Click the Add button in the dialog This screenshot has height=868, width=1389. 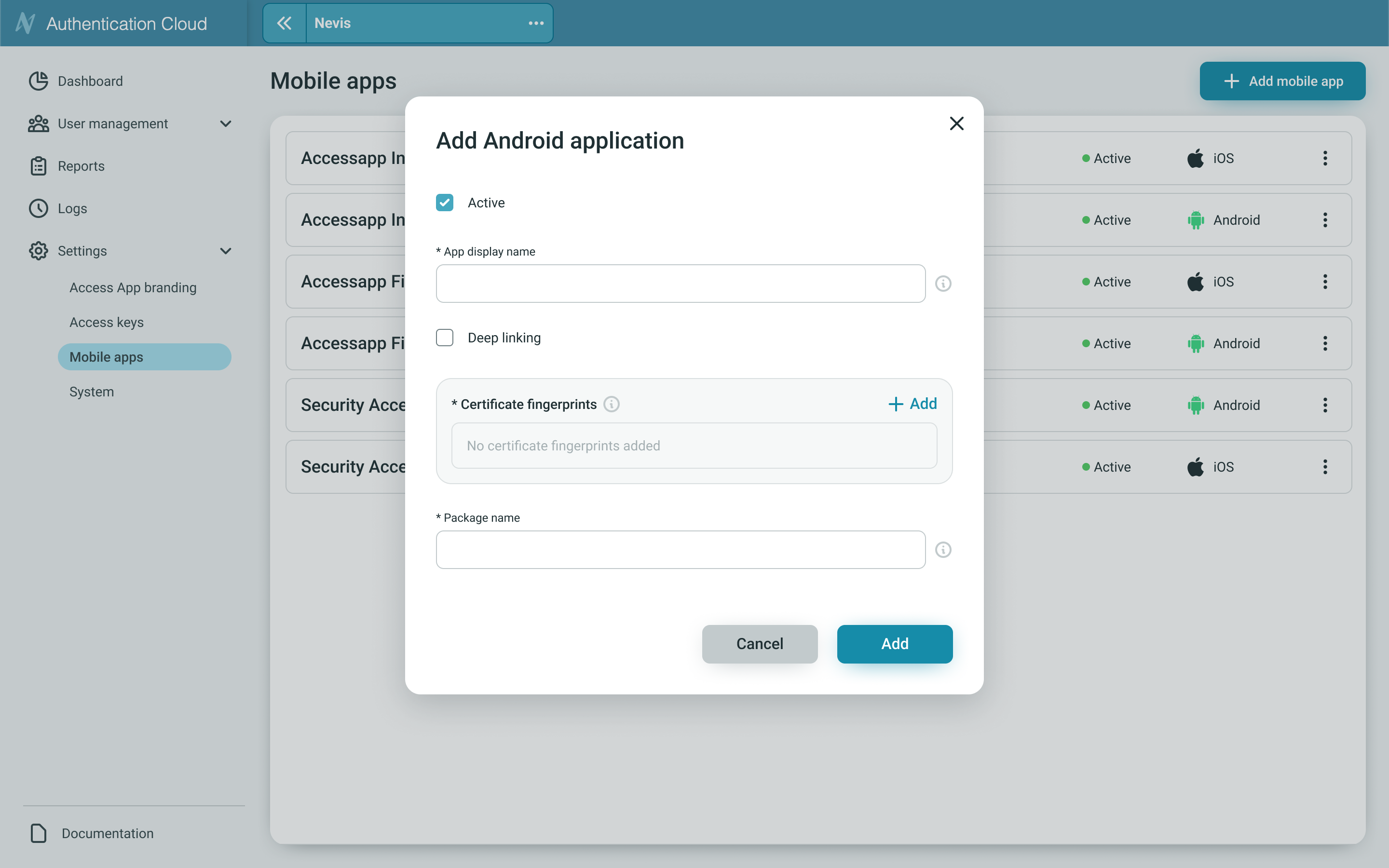click(x=894, y=644)
